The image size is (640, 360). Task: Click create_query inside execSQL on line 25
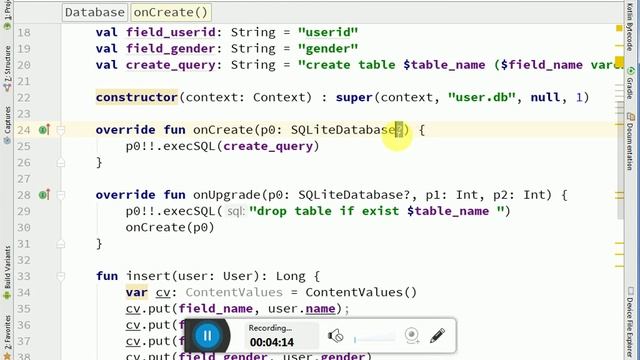[268, 146]
